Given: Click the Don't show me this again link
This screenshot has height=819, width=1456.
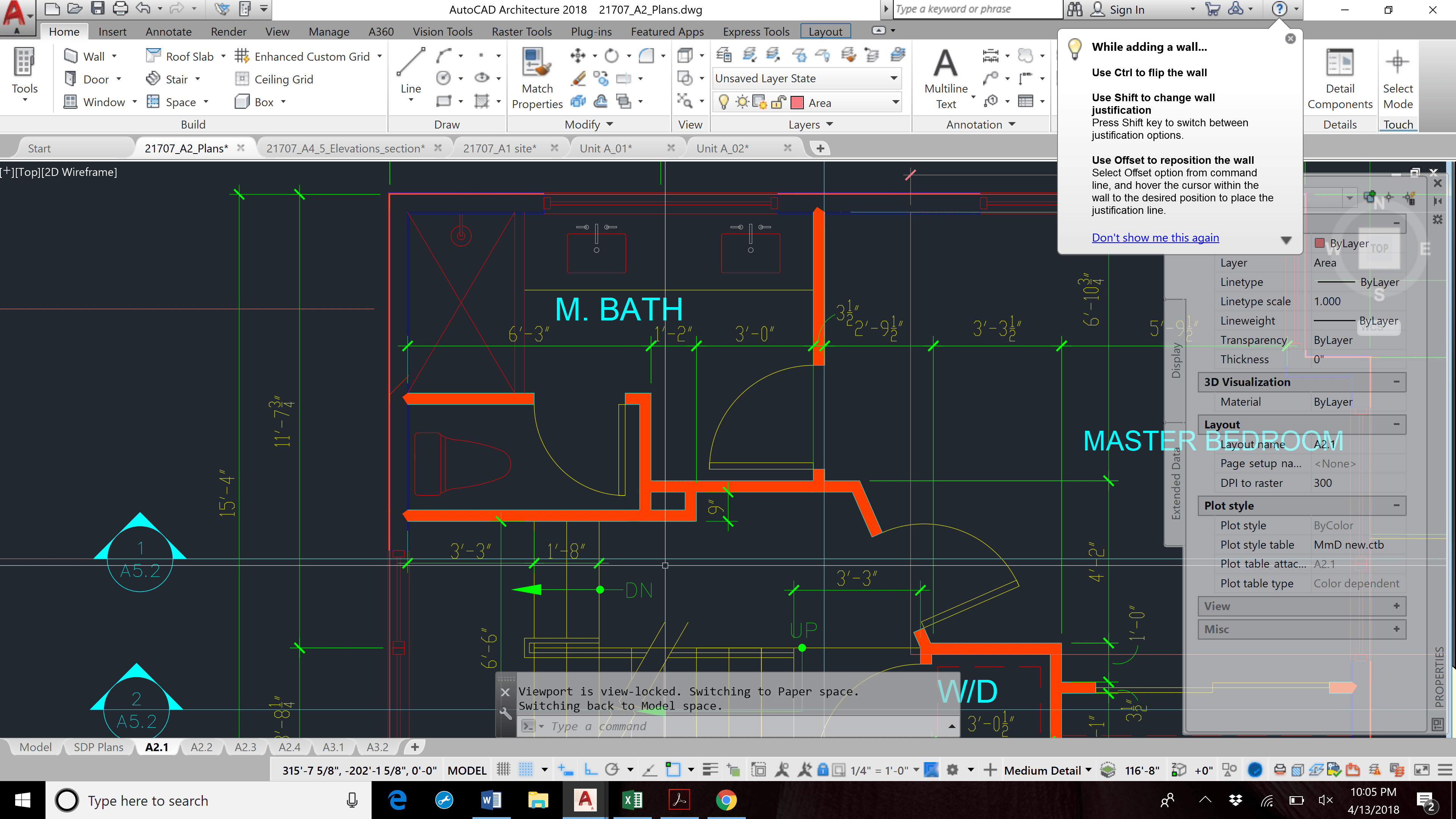Looking at the screenshot, I should [1155, 237].
